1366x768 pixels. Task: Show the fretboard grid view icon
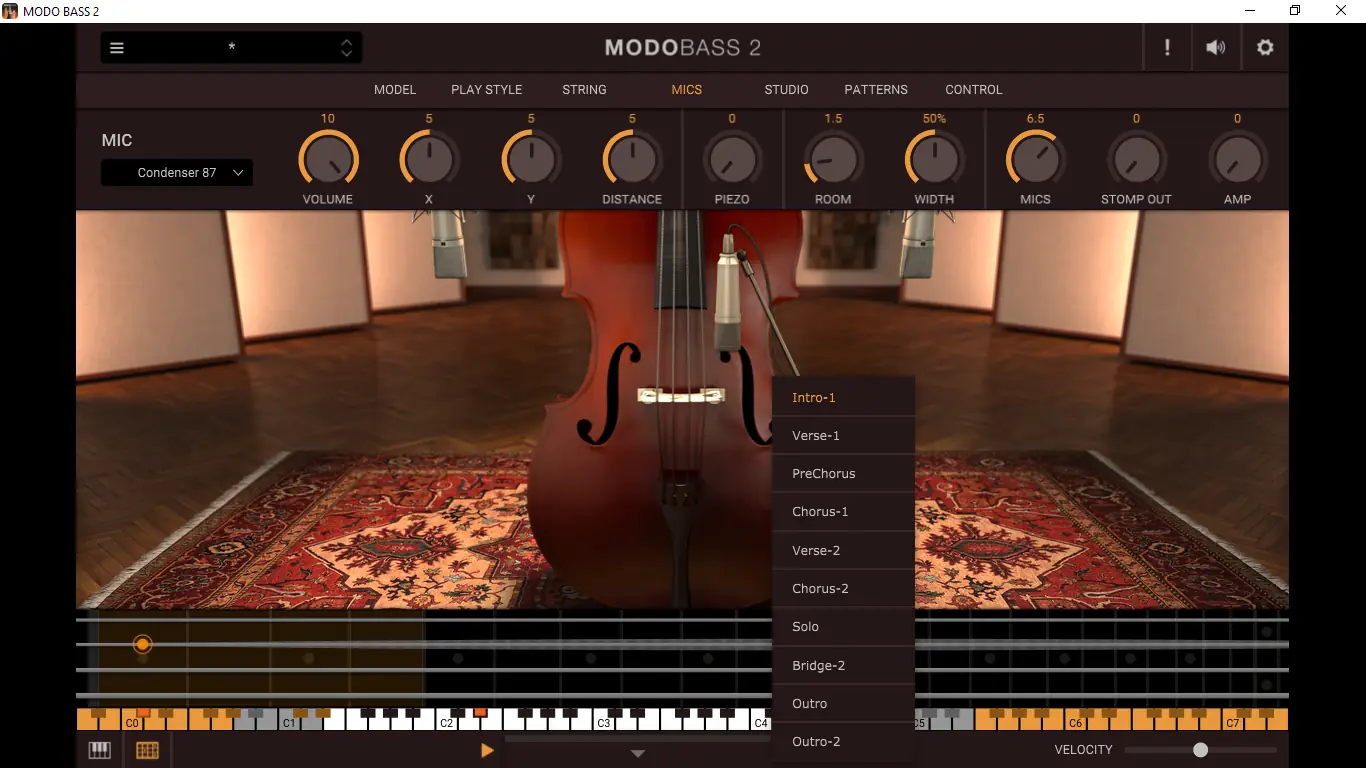[147, 750]
